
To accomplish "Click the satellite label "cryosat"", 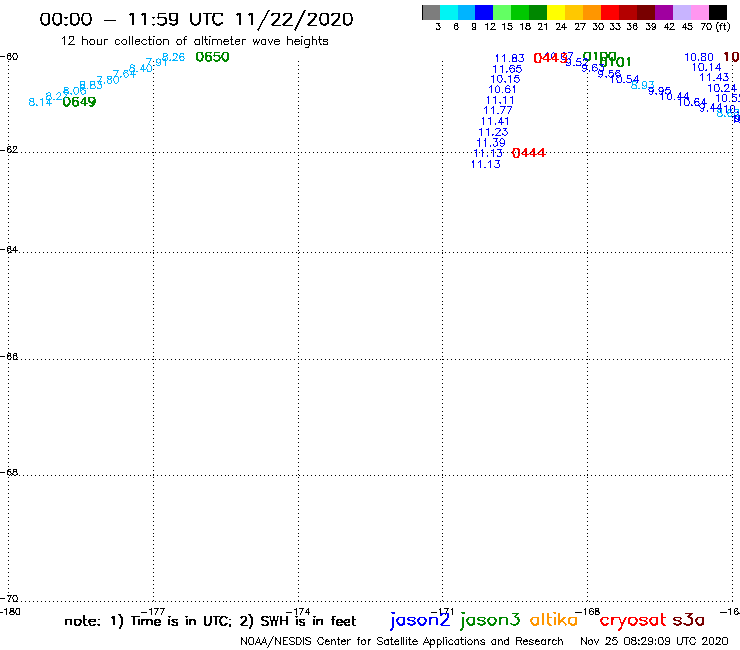I will 633,621.
